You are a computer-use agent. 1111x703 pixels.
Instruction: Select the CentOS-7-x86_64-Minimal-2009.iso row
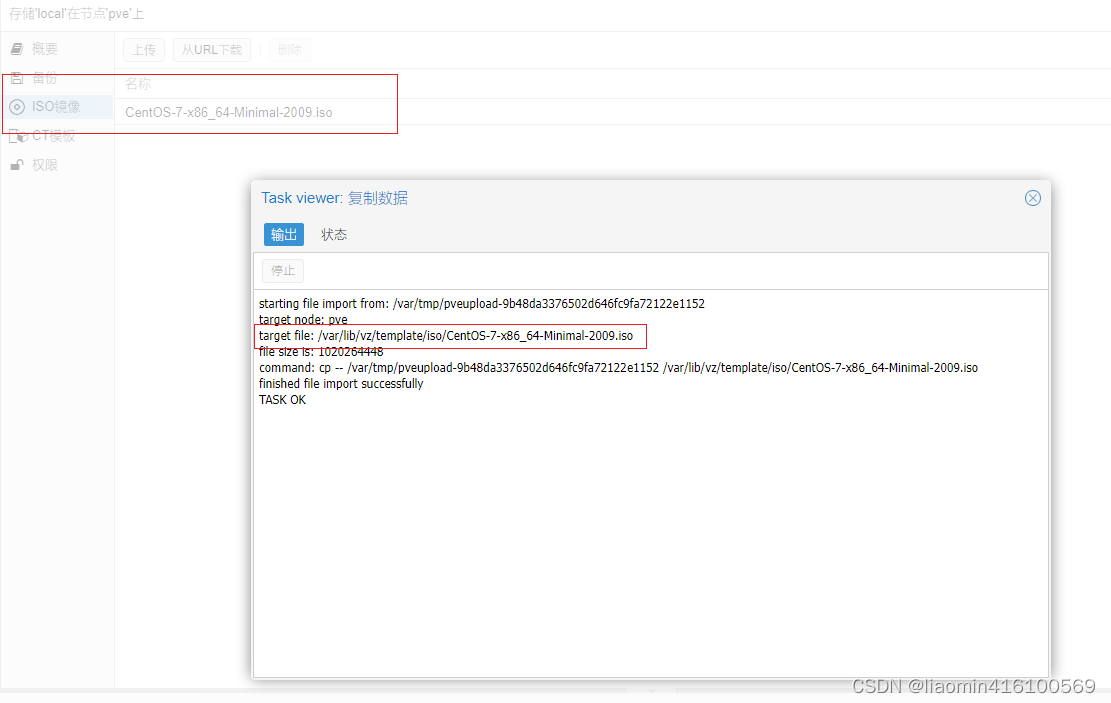pyautogui.click(x=612, y=112)
